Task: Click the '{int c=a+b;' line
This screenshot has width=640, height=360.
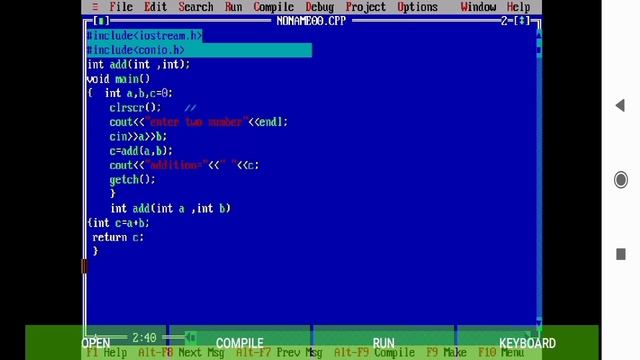Action: (118, 223)
